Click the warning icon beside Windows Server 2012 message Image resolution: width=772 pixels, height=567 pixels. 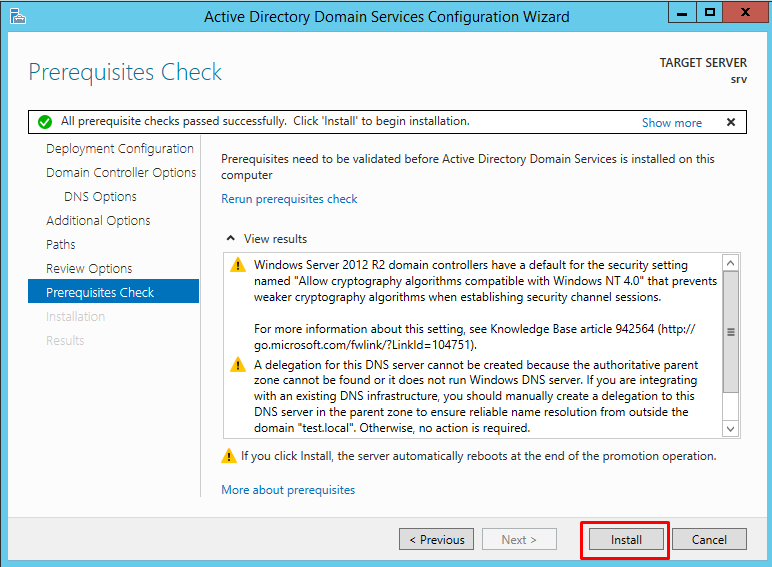tap(238, 265)
